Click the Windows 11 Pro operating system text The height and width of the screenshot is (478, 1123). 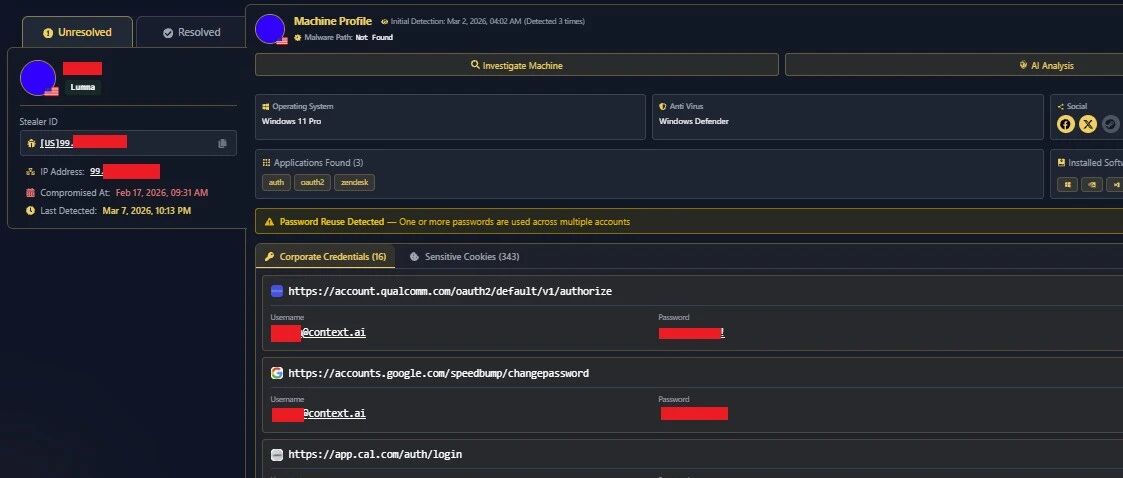click(291, 121)
